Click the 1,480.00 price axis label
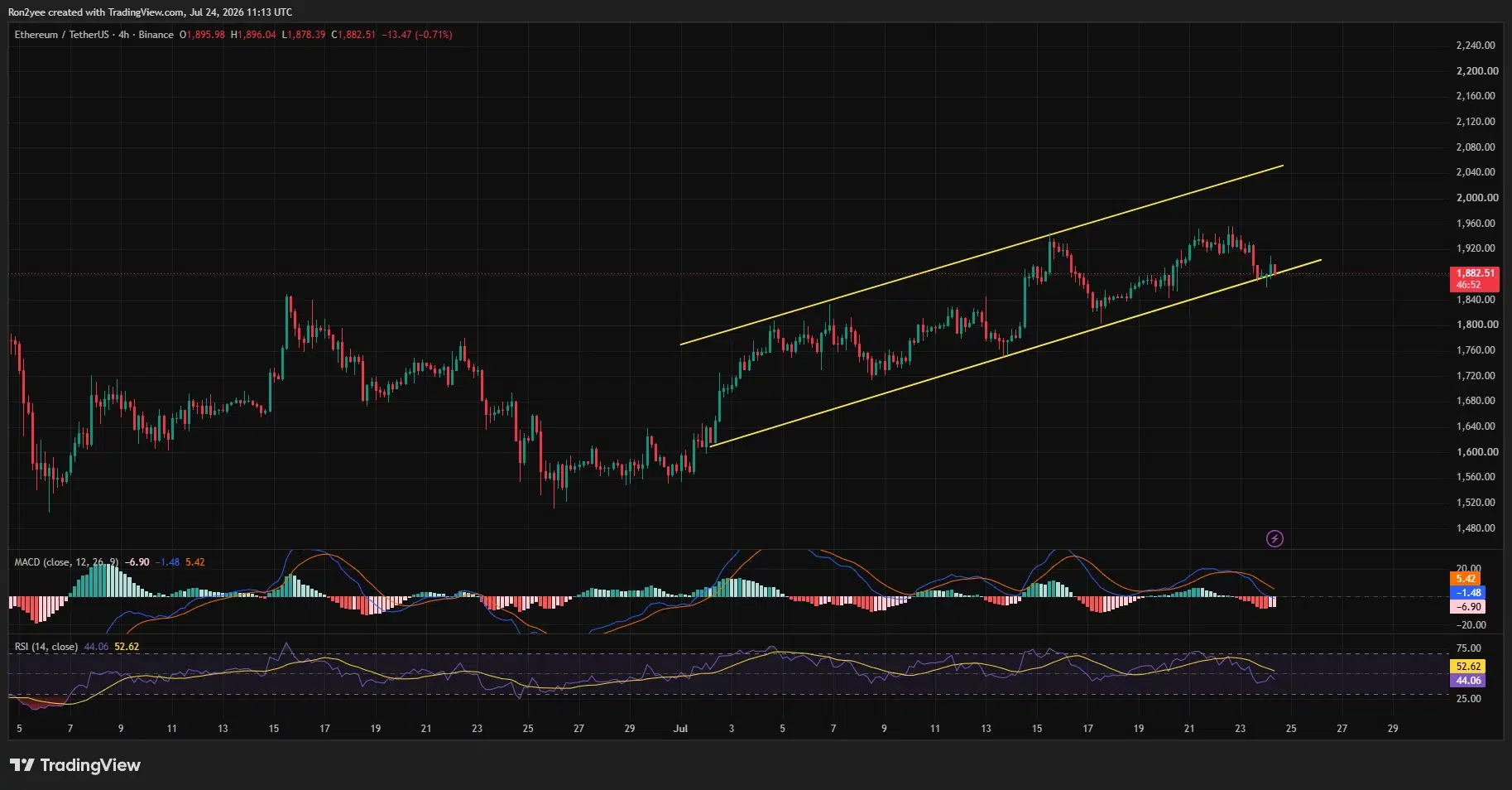The image size is (1512, 790). (1476, 528)
